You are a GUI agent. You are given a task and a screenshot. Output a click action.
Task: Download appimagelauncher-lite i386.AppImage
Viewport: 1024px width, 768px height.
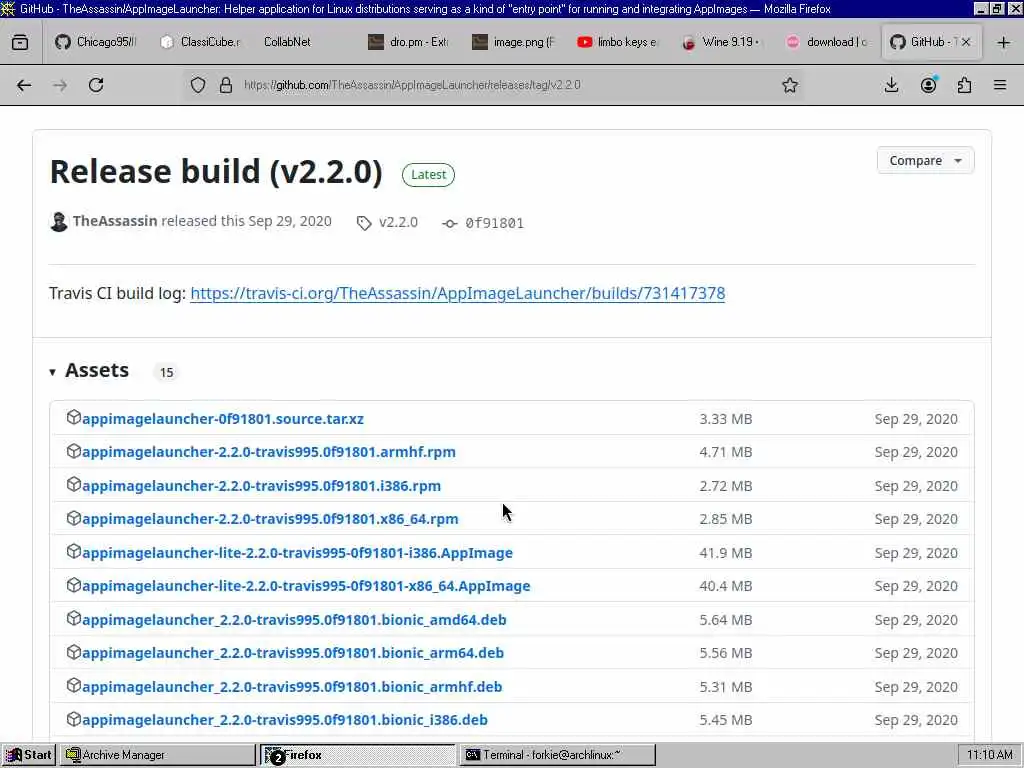297,552
